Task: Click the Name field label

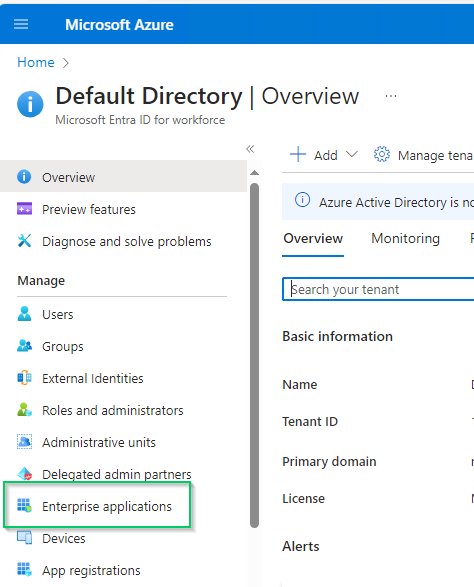Action: pyautogui.click(x=300, y=384)
